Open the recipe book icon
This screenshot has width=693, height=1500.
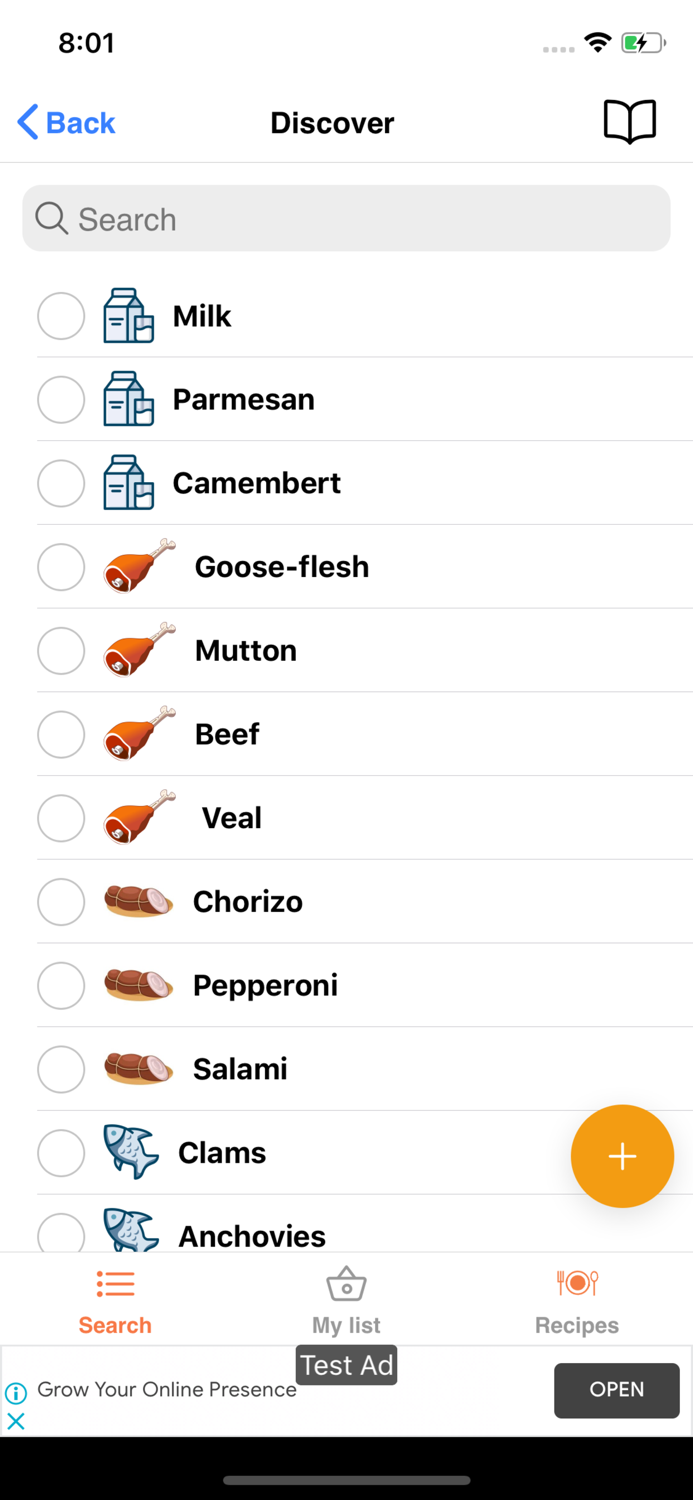coord(630,121)
